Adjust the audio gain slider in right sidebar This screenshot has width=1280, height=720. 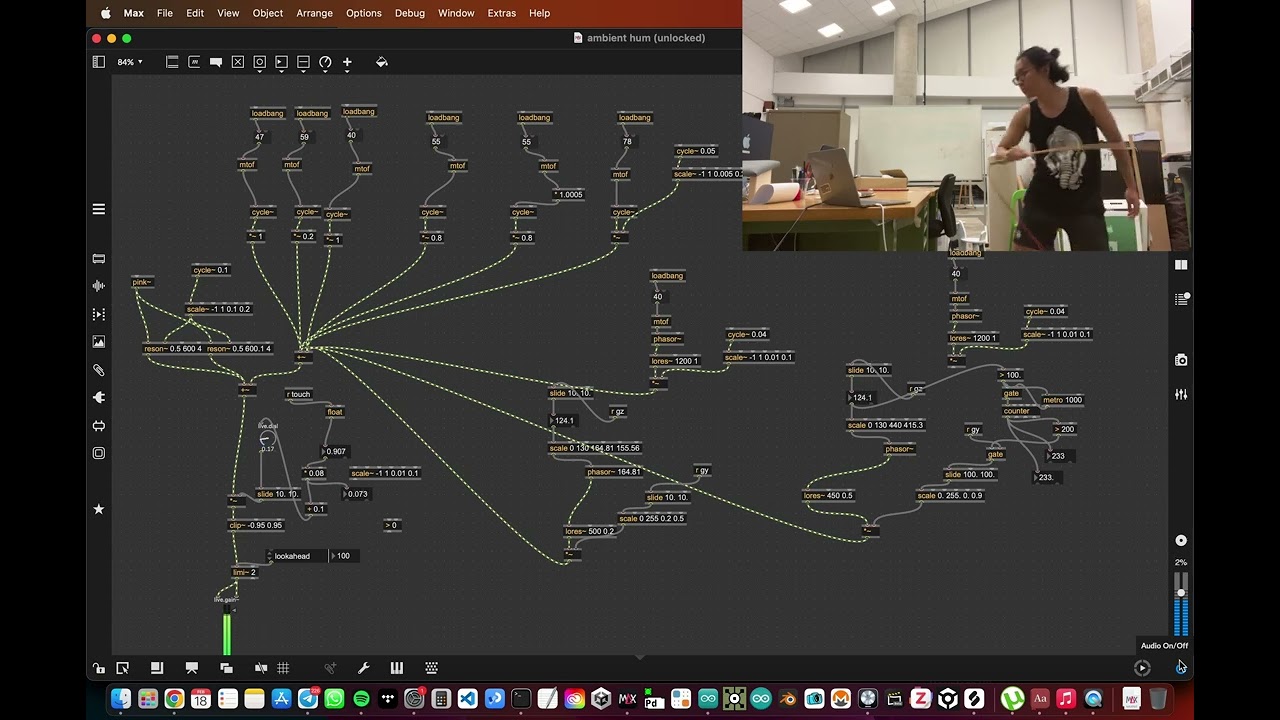click(x=1181, y=593)
